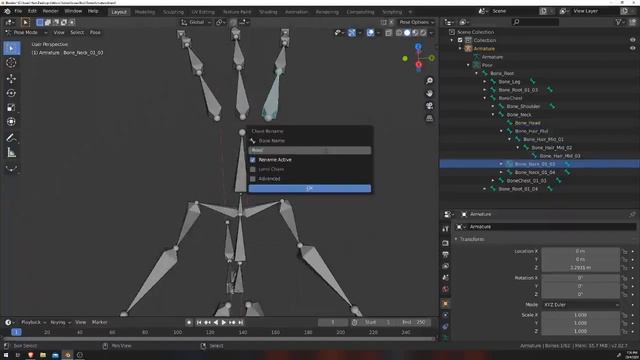The image size is (640, 360).
Task: Open the View Layer properties tab
Action: 445,266
